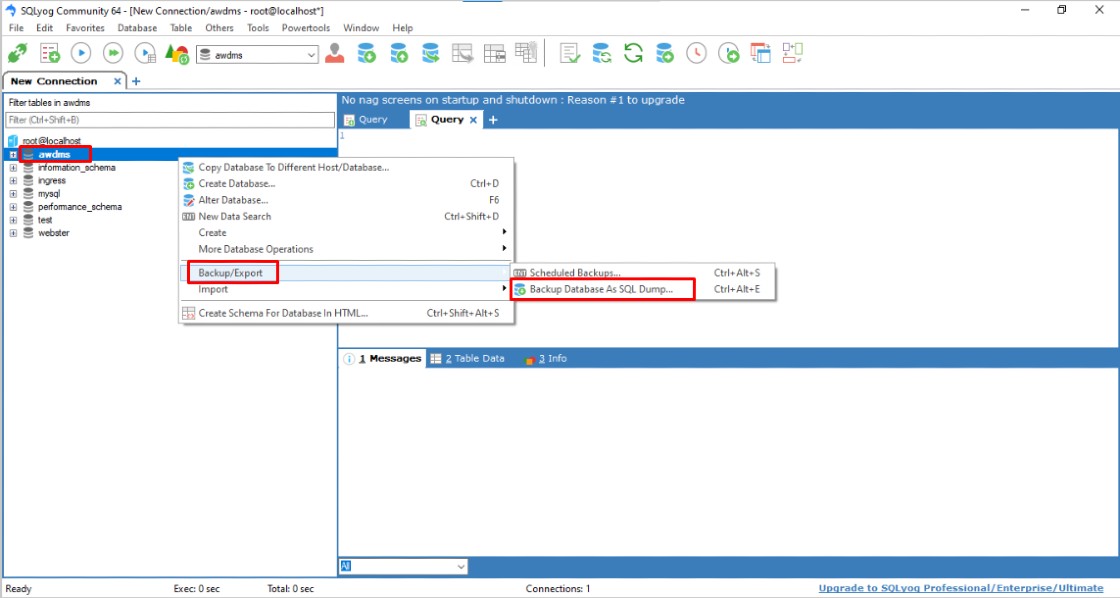Click the database icon with up arrow
Viewport: 1120px width, 598px height.
pos(399,54)
